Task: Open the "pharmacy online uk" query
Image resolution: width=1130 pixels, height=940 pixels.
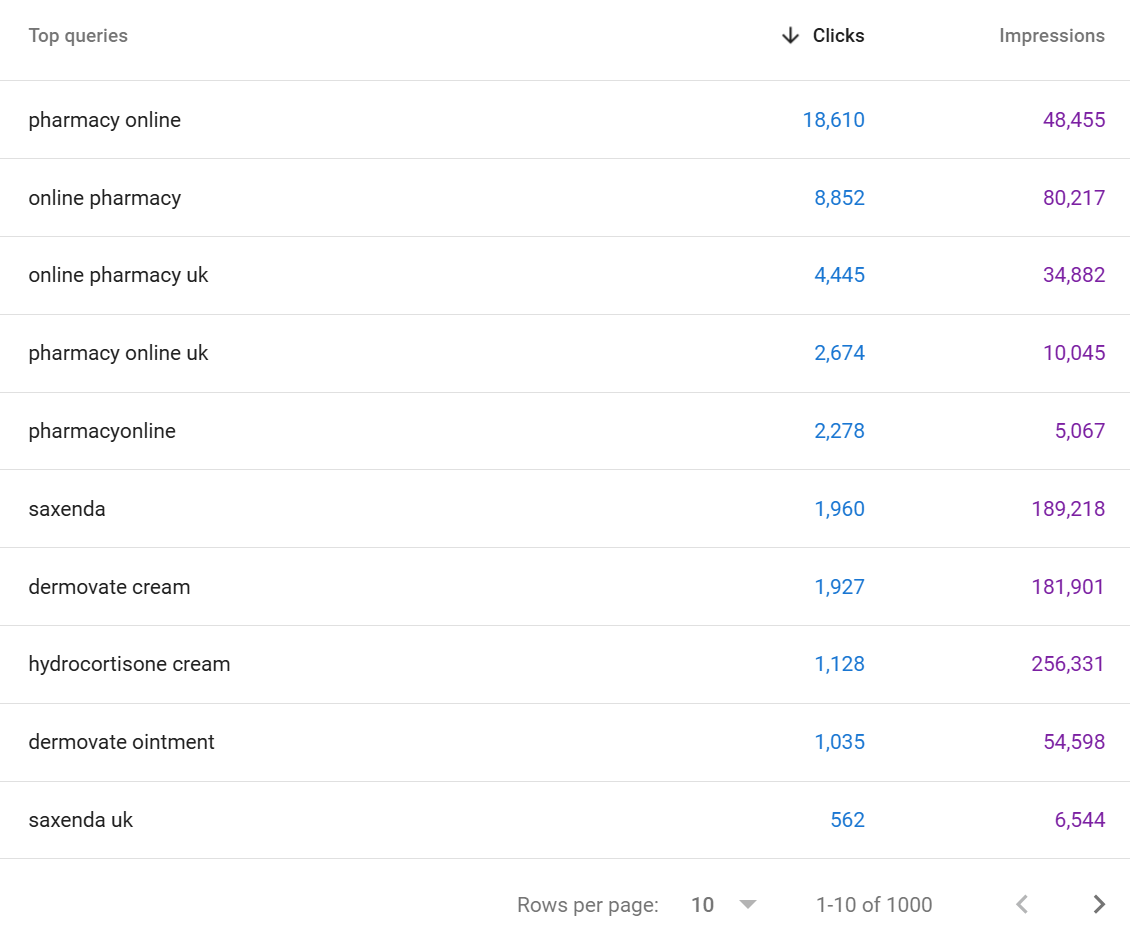Action: [x=118, y=353]
